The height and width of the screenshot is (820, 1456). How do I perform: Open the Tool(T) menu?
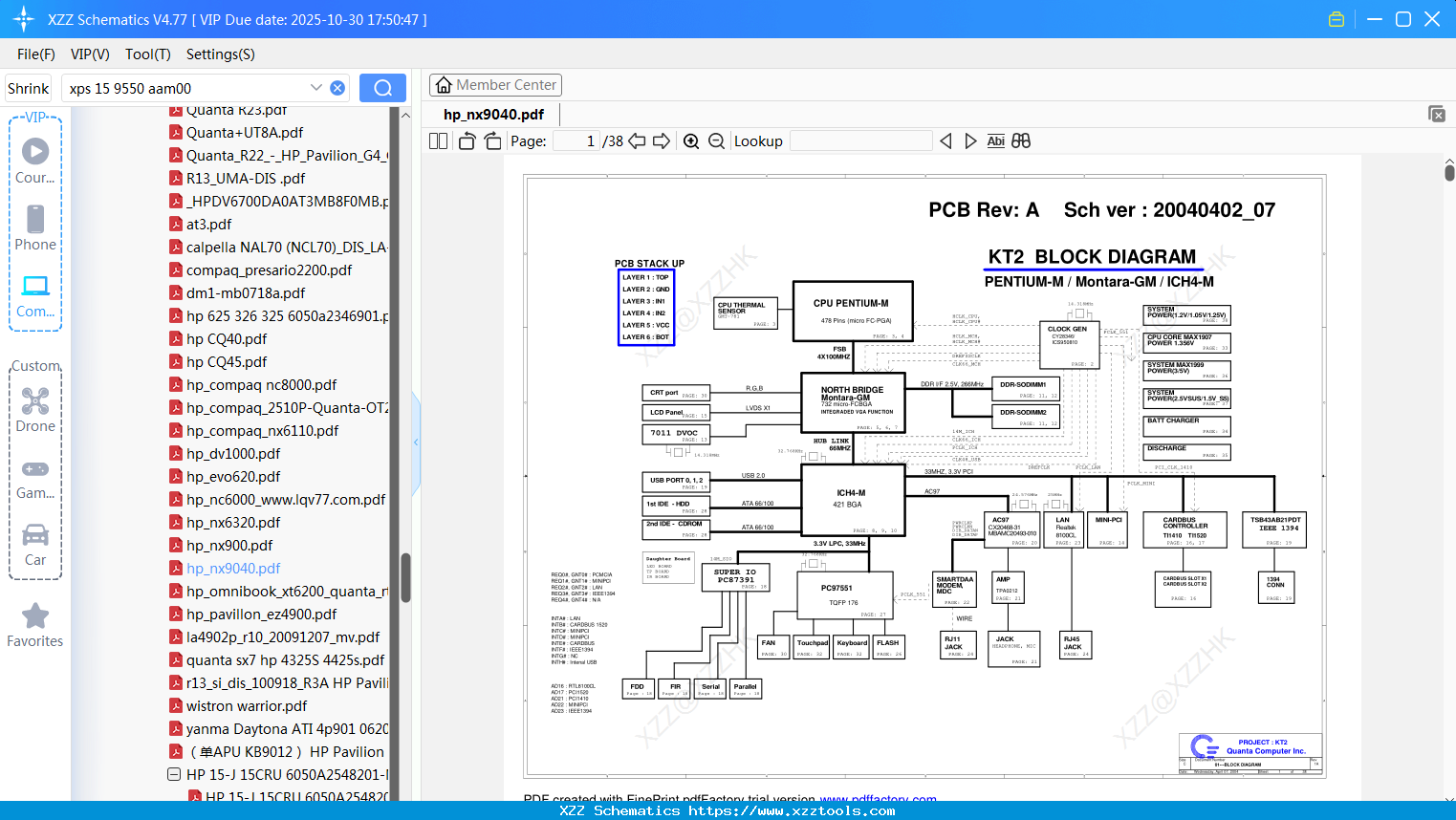148,54
